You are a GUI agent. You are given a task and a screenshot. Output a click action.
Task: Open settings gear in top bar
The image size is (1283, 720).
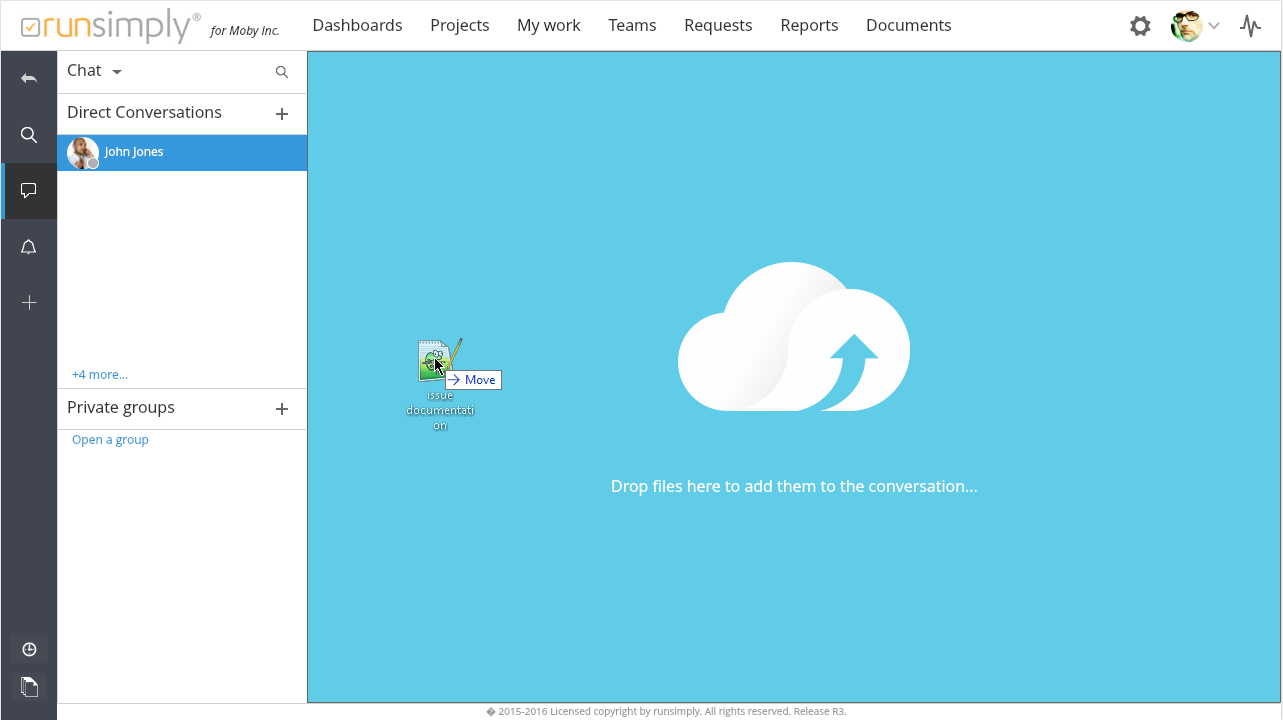click(1140, 26)
